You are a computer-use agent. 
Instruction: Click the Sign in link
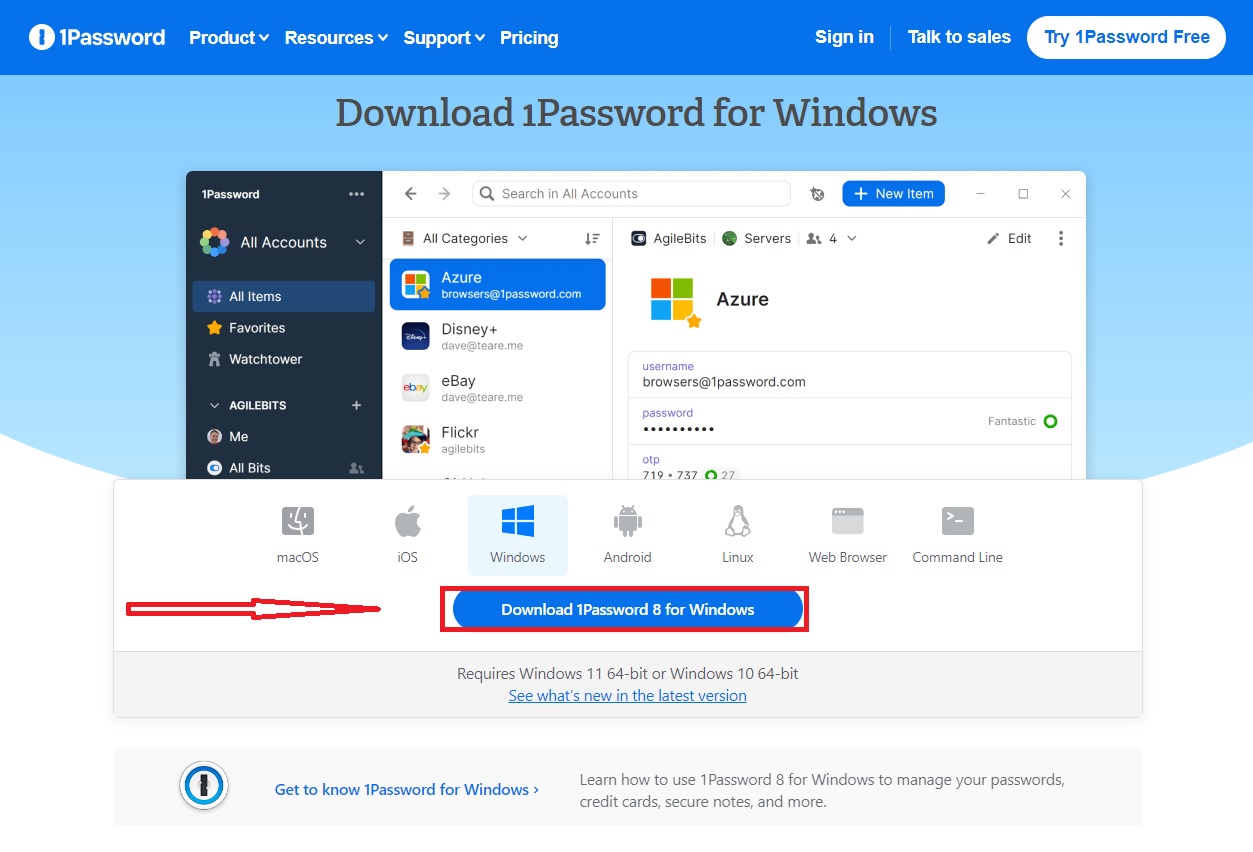pos(844,37)
